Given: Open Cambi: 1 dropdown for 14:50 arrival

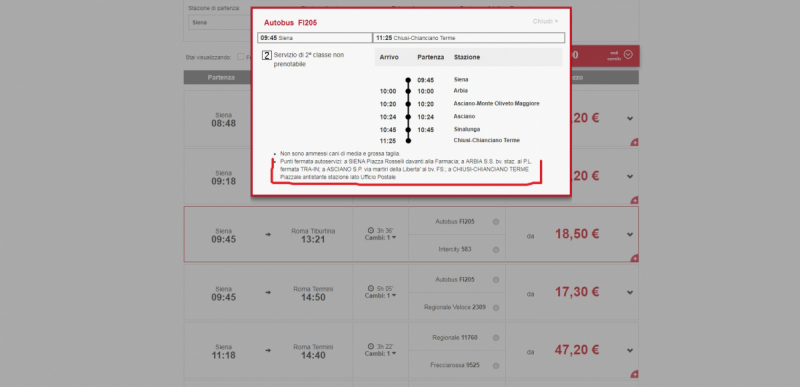Looking at the screenshot, I should point(381,296).
